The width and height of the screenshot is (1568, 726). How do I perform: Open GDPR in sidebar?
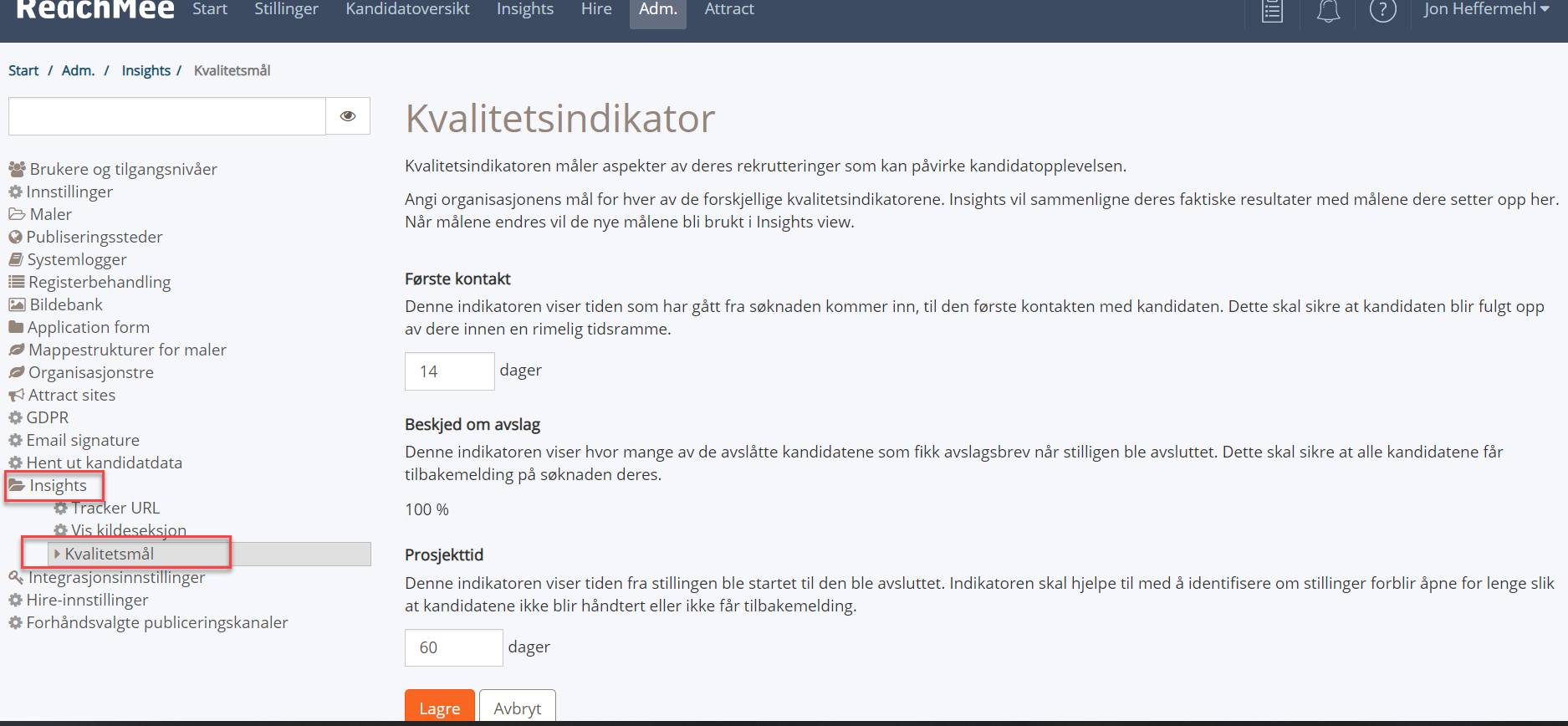pyautogui.click(x=48, y=417)
